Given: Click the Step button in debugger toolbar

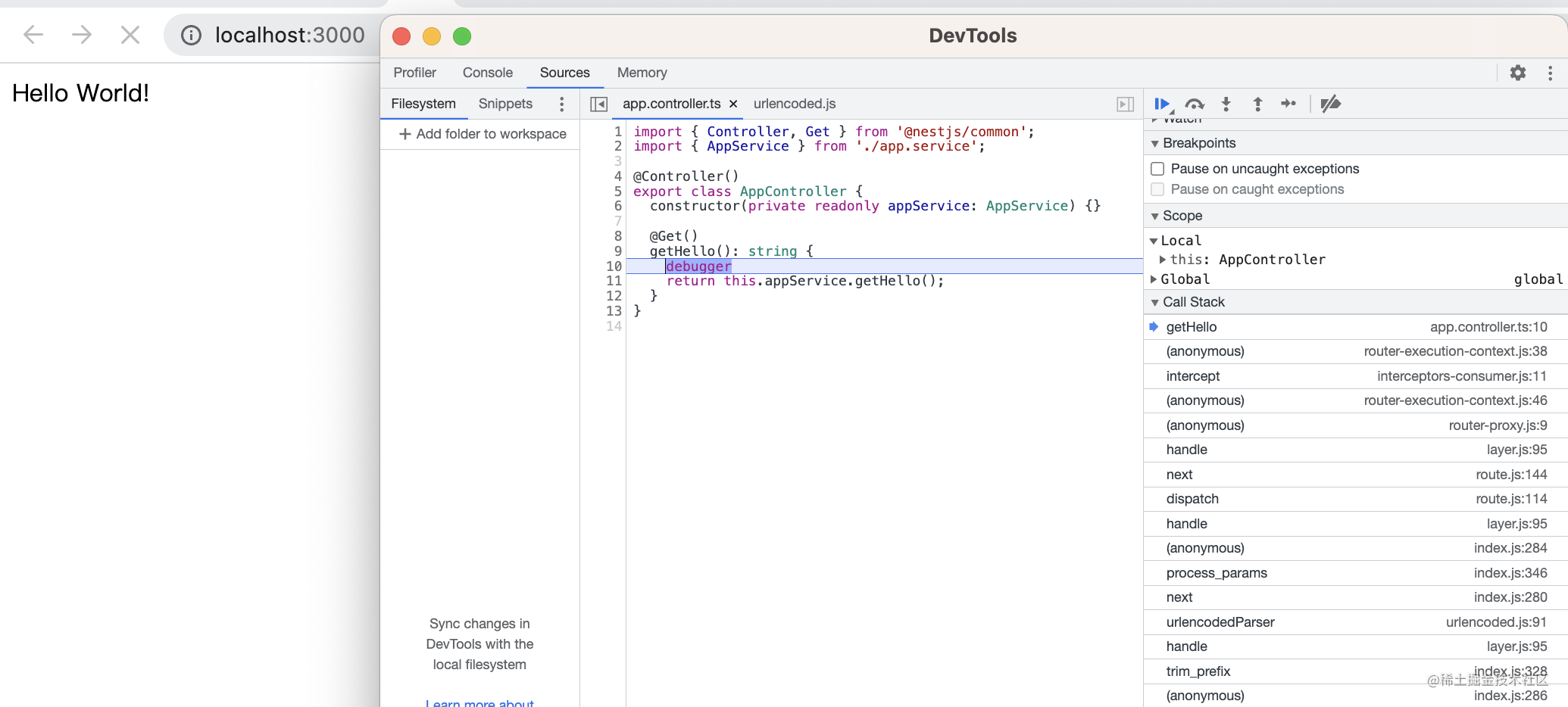Looking at the screenshot, I should (1288, 104).
